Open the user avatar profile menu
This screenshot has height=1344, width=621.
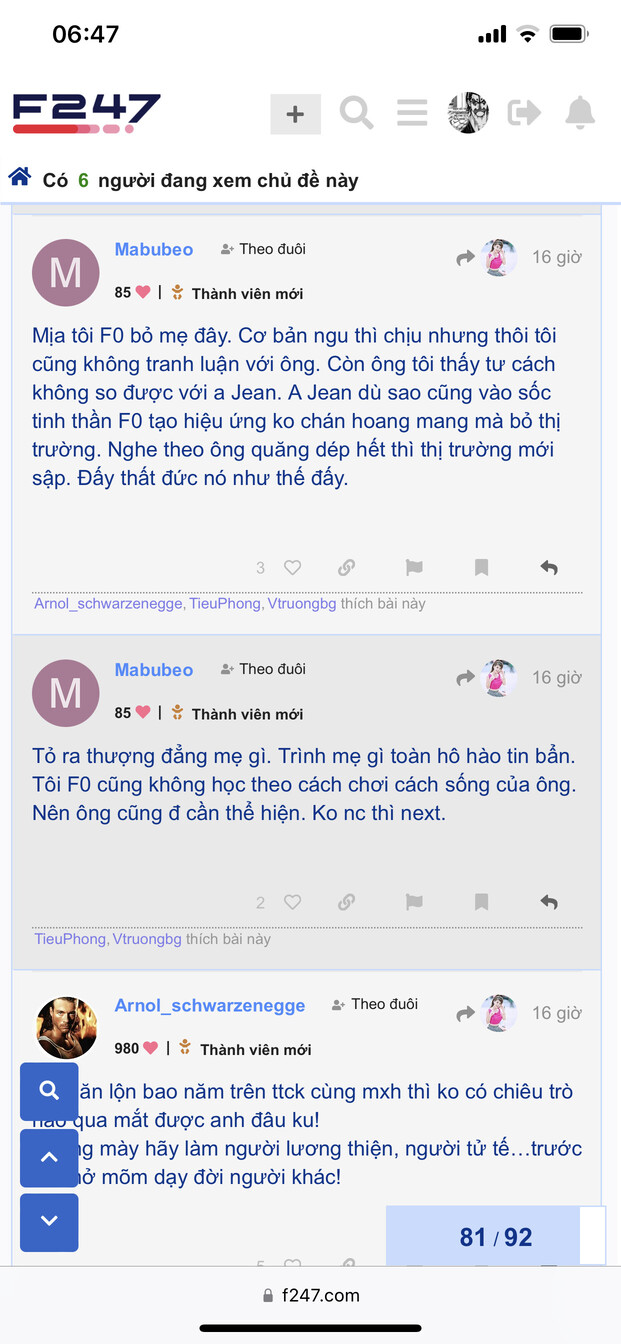468,113
